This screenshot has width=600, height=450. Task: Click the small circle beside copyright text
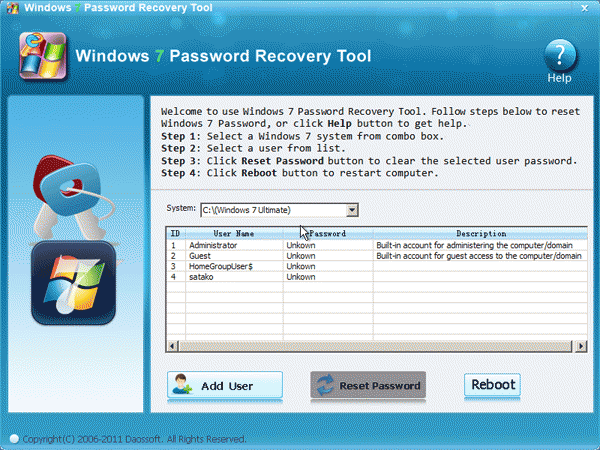14,439
